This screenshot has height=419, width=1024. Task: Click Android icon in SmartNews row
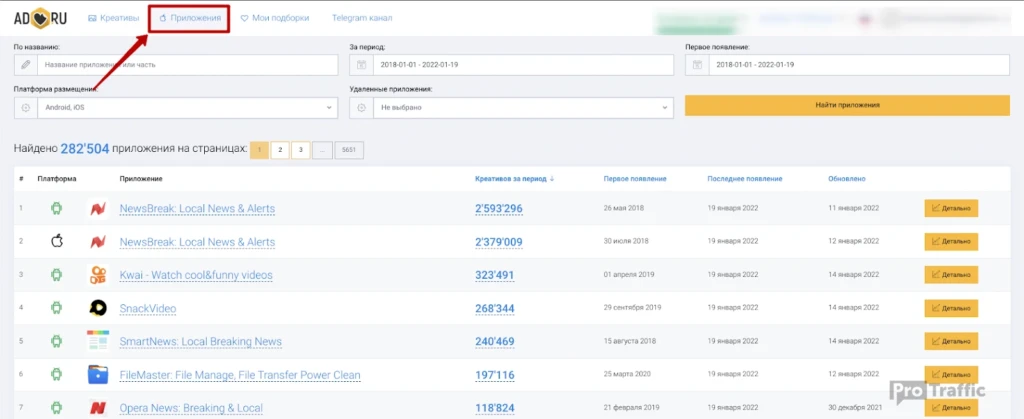57,341
